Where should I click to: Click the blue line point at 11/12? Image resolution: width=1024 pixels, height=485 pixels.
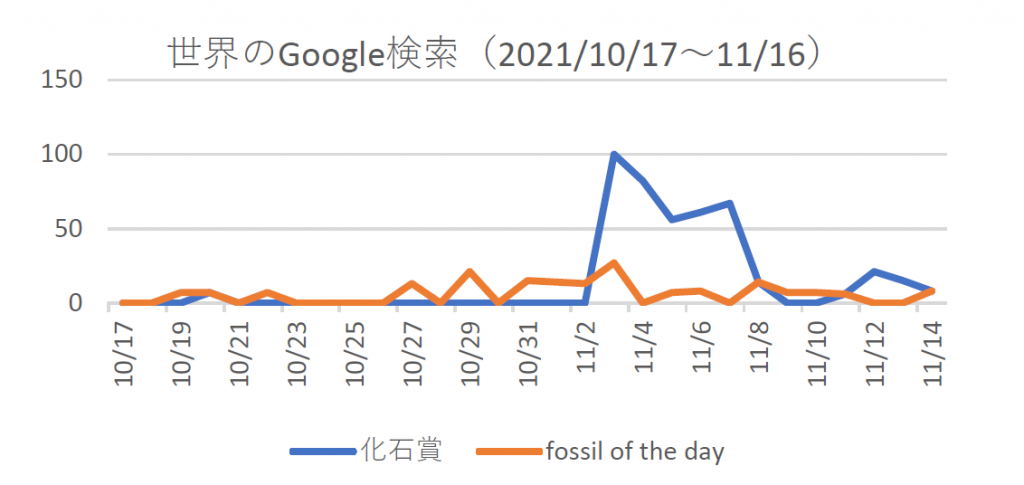pos(872,272)
